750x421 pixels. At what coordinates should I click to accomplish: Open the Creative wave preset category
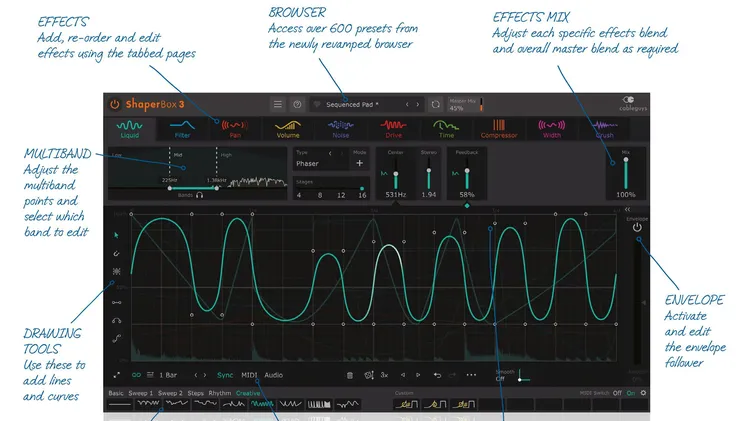(x=248, y=393)
